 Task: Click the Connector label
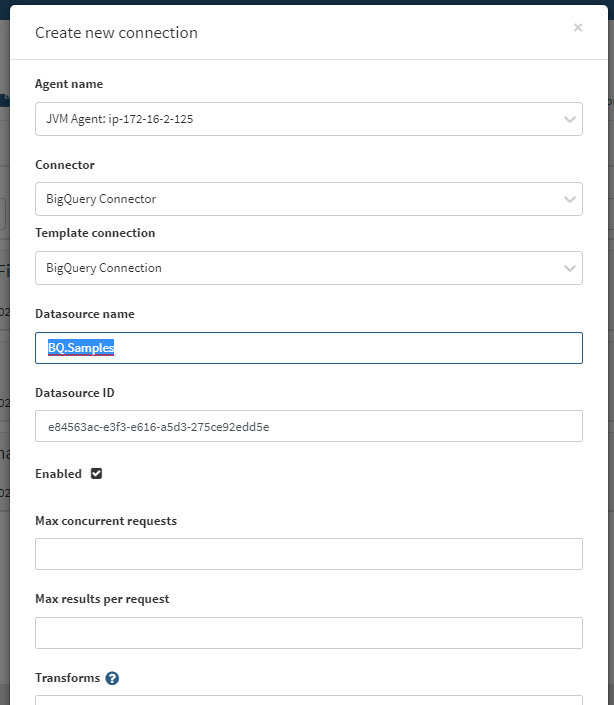coord(65,165)
